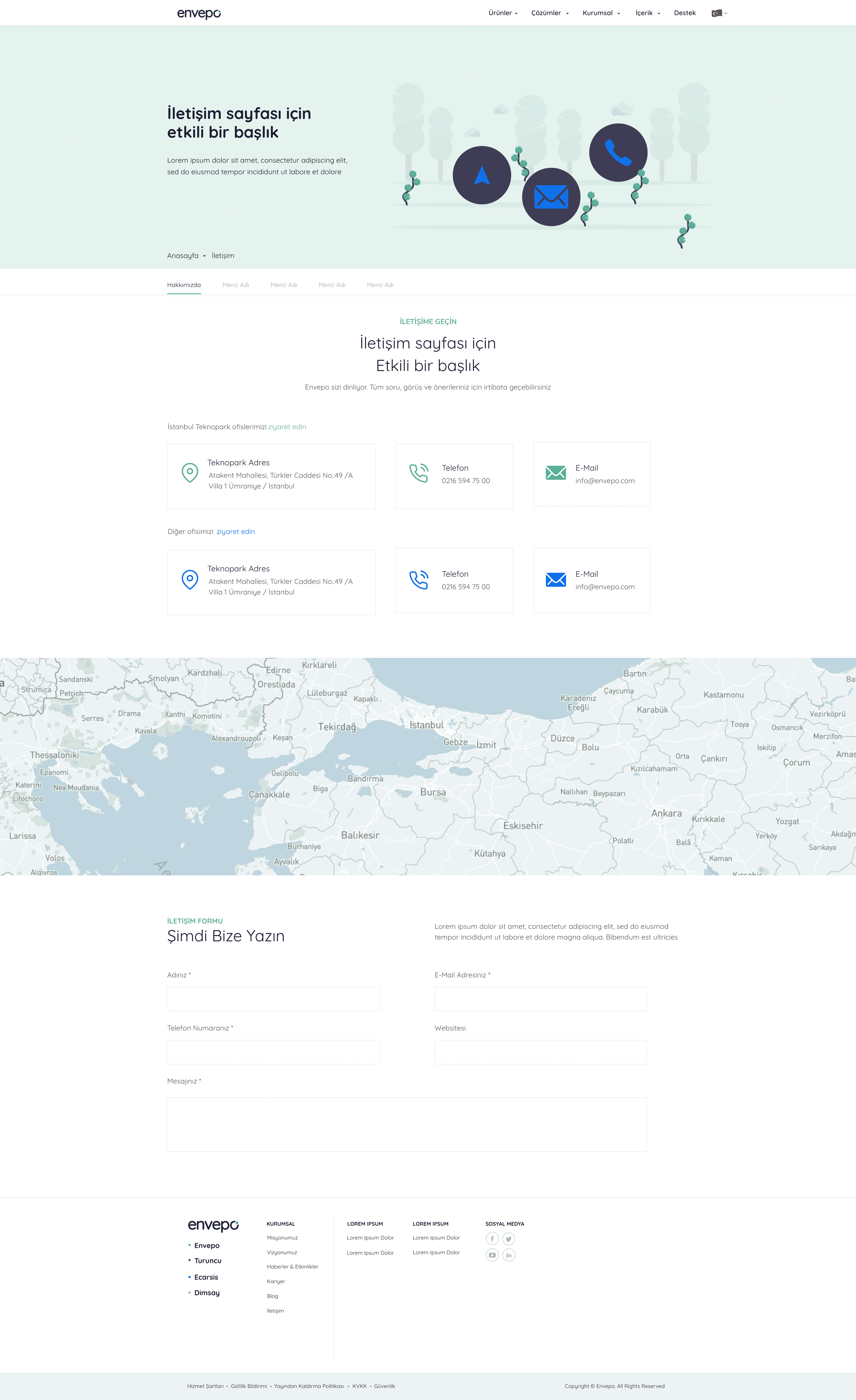Expand the Kurumsal menu
The height and width of the screenshot is (1400, 856).
pyautogui.click(x=601, y=13)
